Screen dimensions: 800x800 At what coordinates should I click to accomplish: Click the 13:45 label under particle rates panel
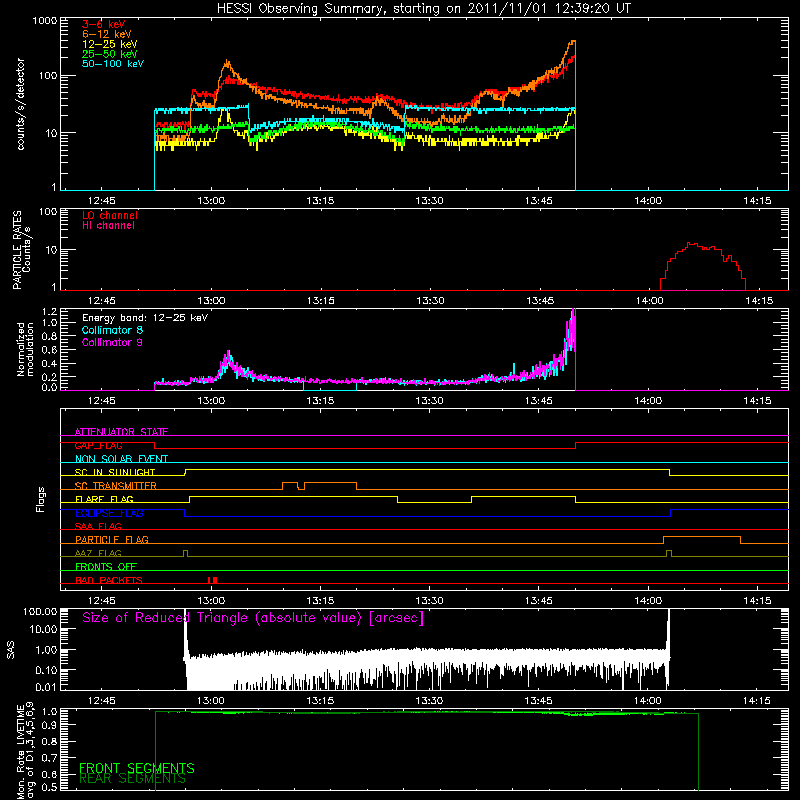point(540,300)
